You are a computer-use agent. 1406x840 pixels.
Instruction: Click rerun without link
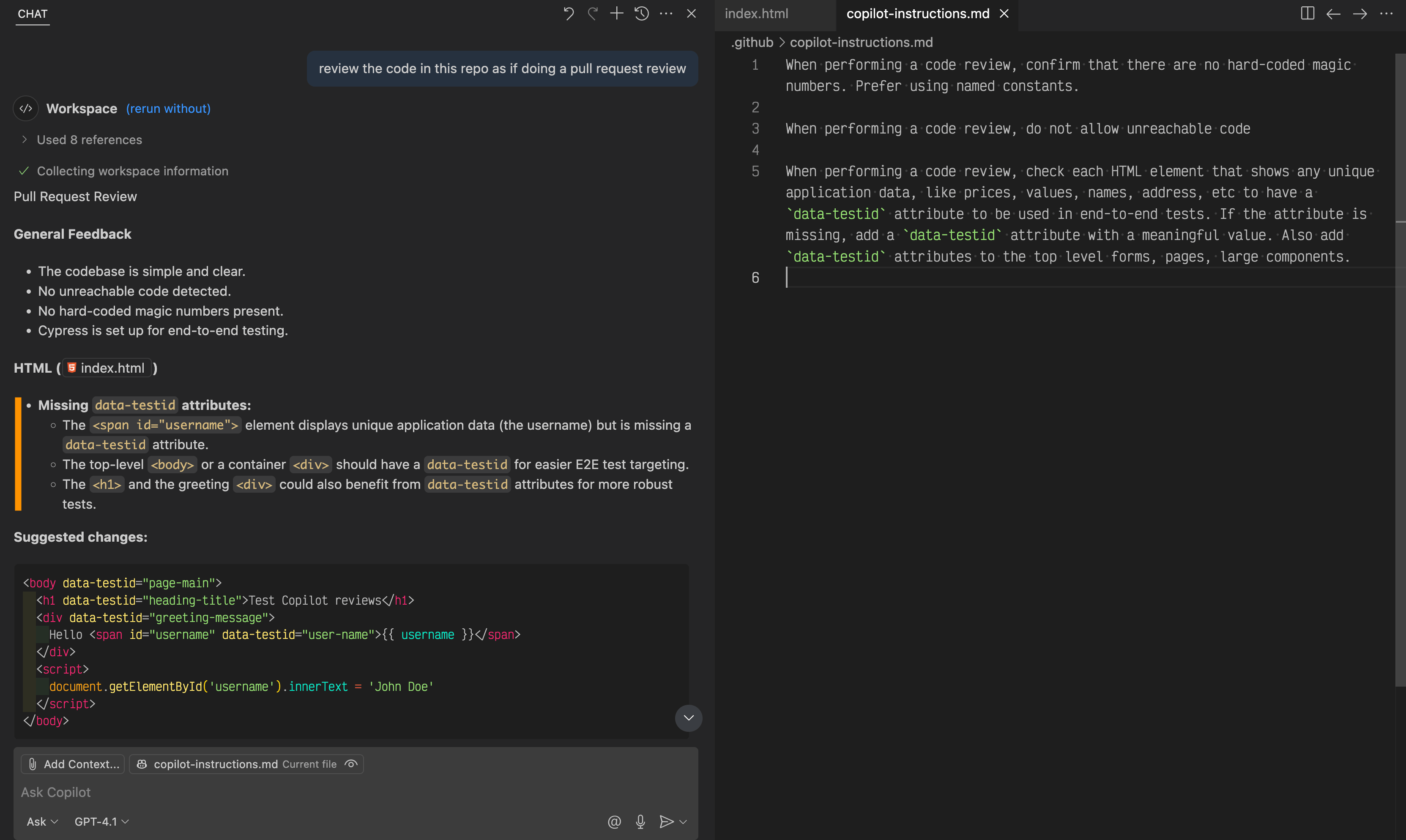click(168, 109)
